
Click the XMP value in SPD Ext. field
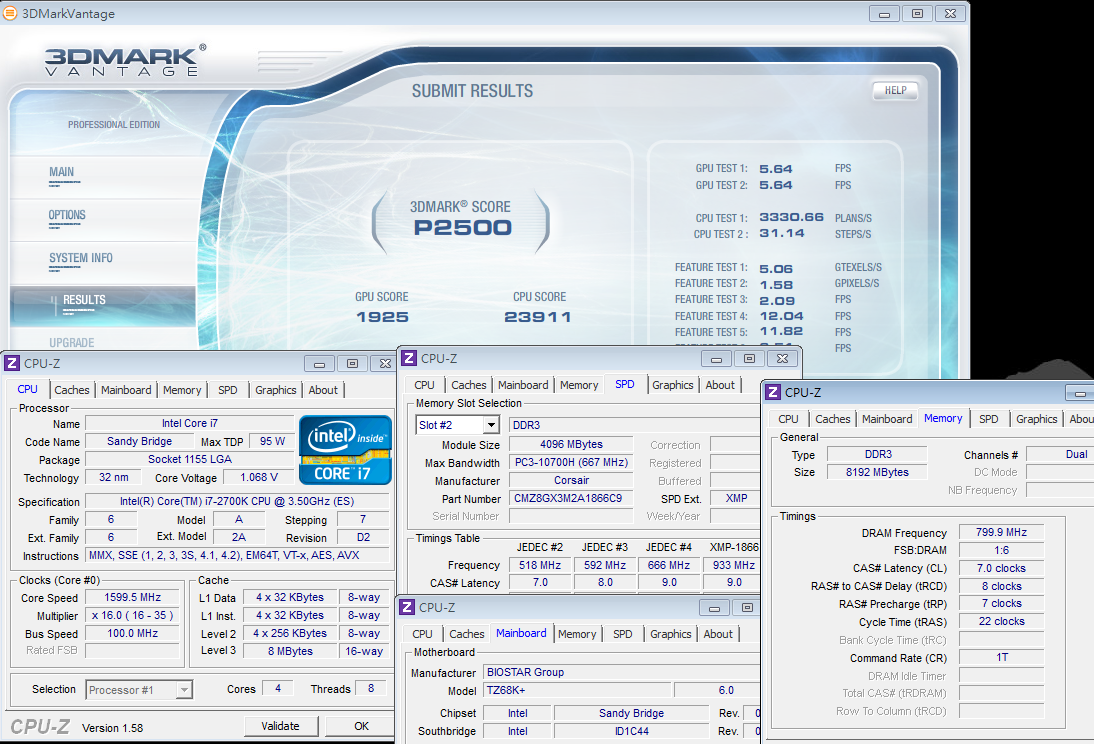coord(736,498)
